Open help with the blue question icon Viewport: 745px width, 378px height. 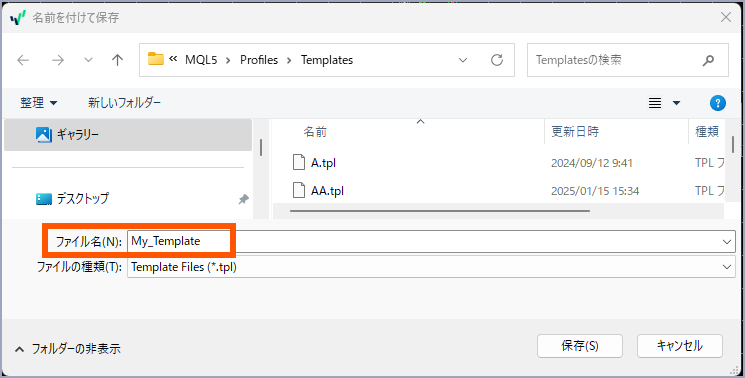pyautogui.click(x=717, y=103)
